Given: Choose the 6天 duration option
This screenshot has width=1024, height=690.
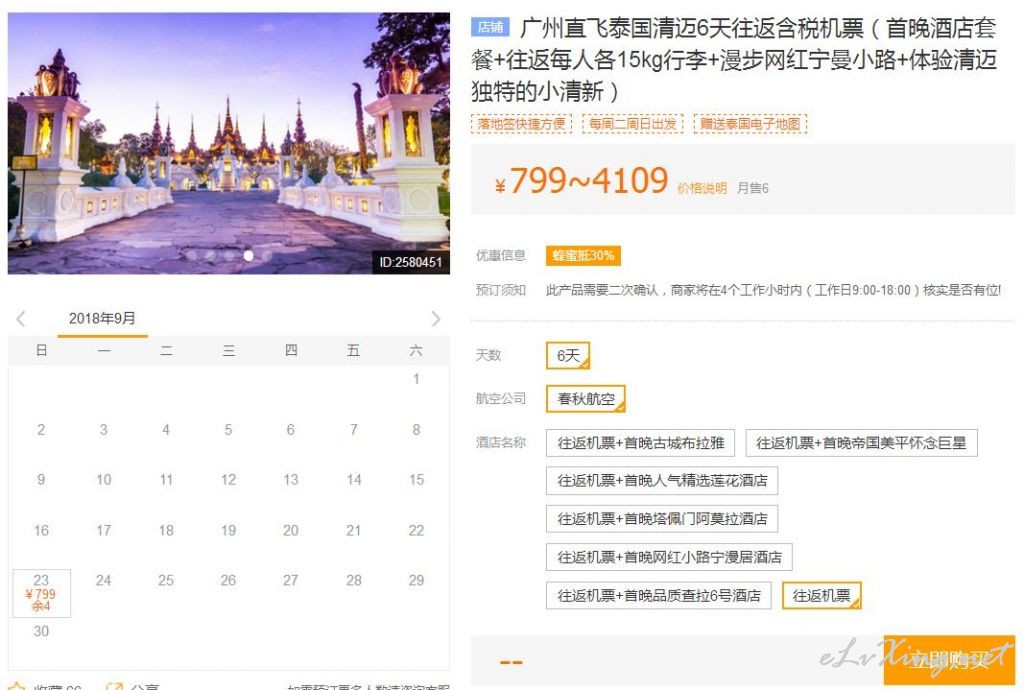Looking at the screenshot, I should pos(568,356).
